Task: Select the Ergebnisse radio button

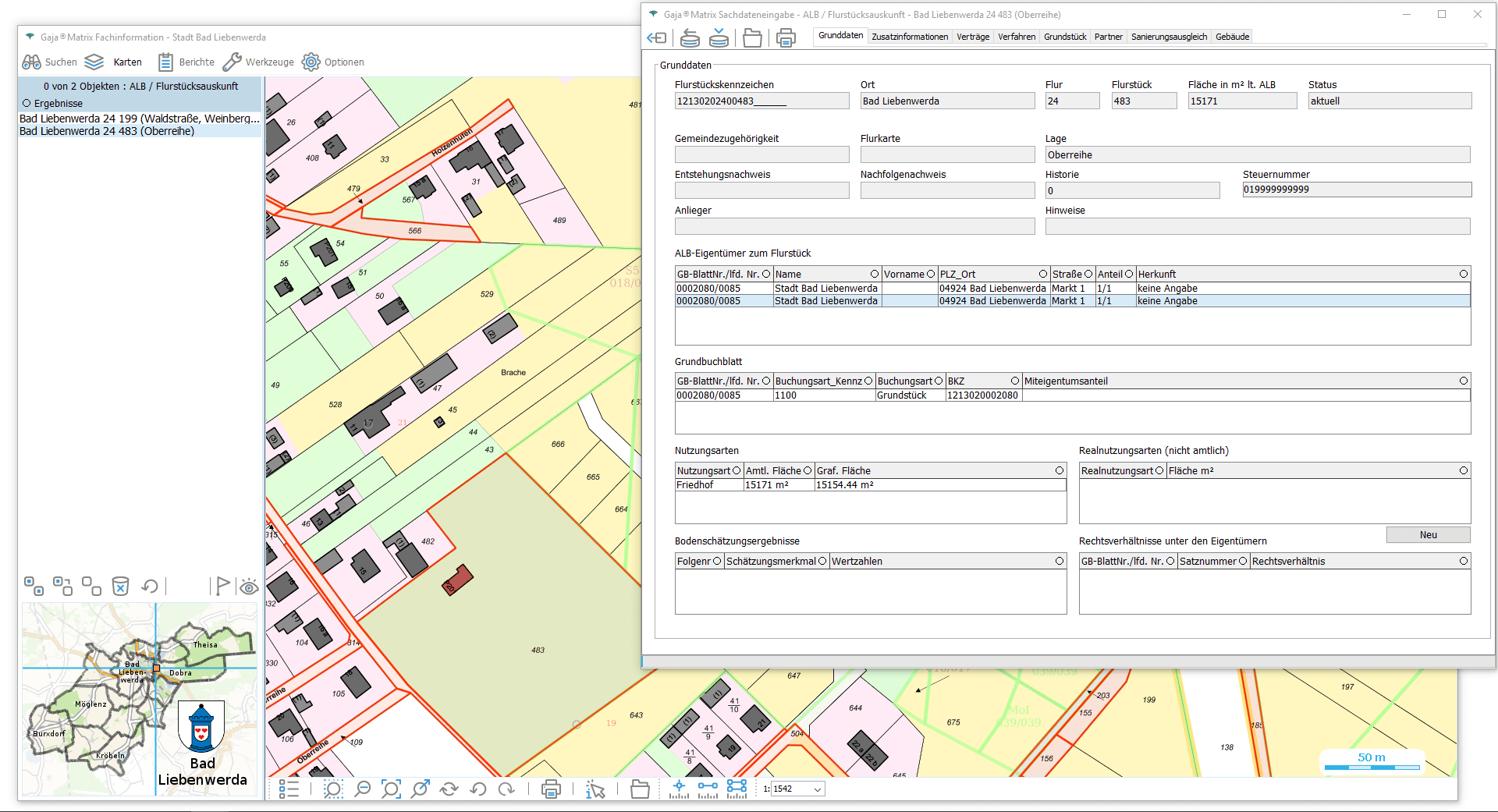Action: coord(27,104)
